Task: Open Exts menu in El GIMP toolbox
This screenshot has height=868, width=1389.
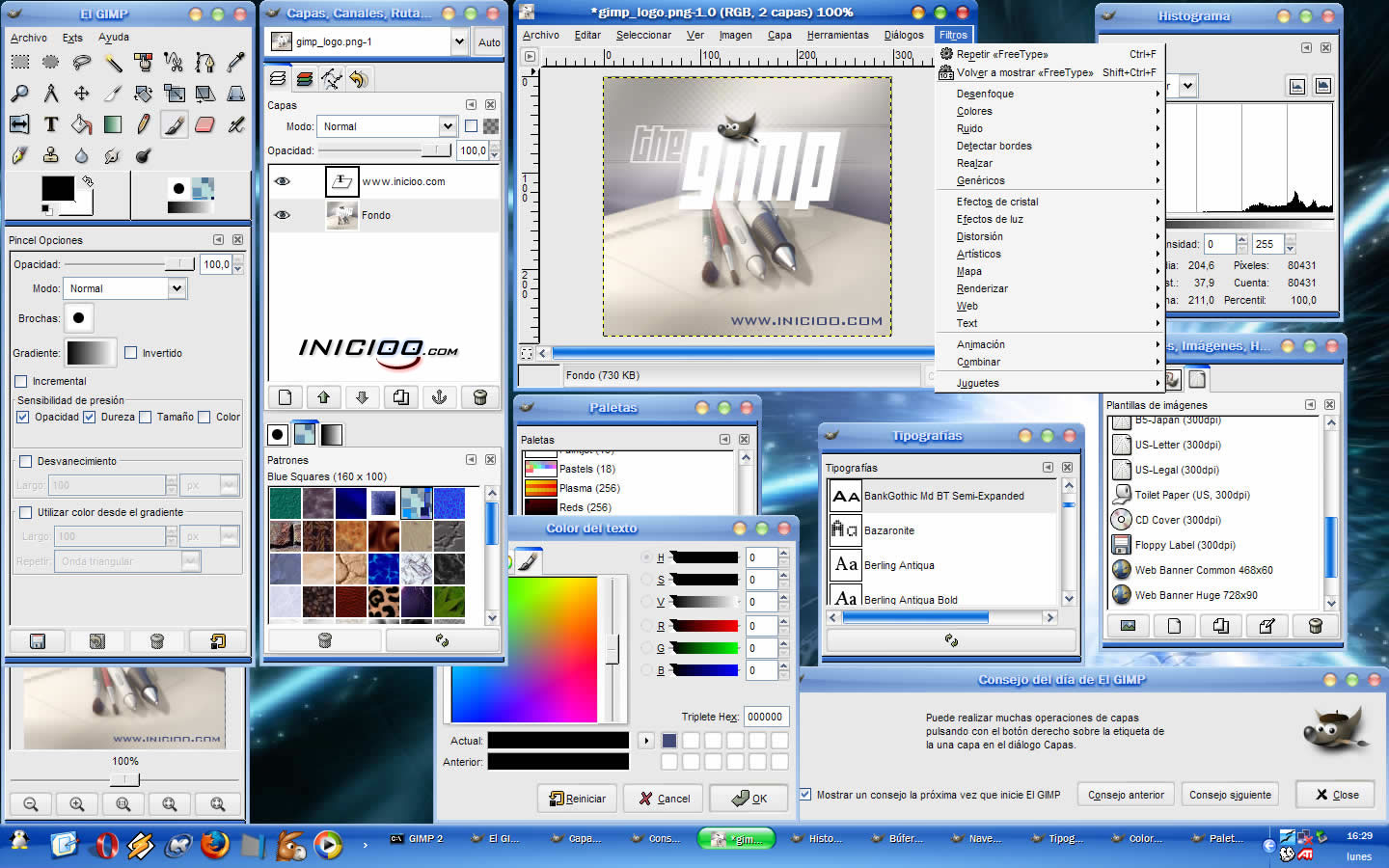Action: [x=72, y=38]
